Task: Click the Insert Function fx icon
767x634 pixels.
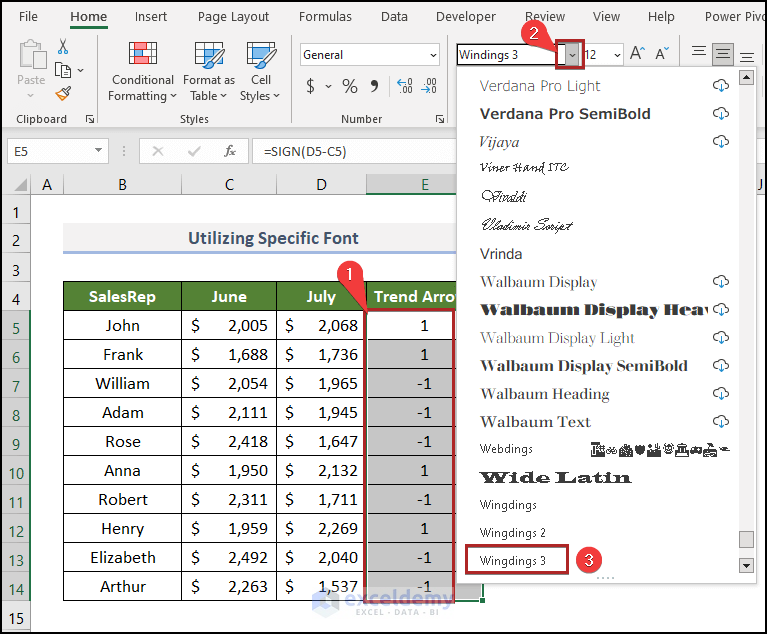Action: [x=229, y=151]
